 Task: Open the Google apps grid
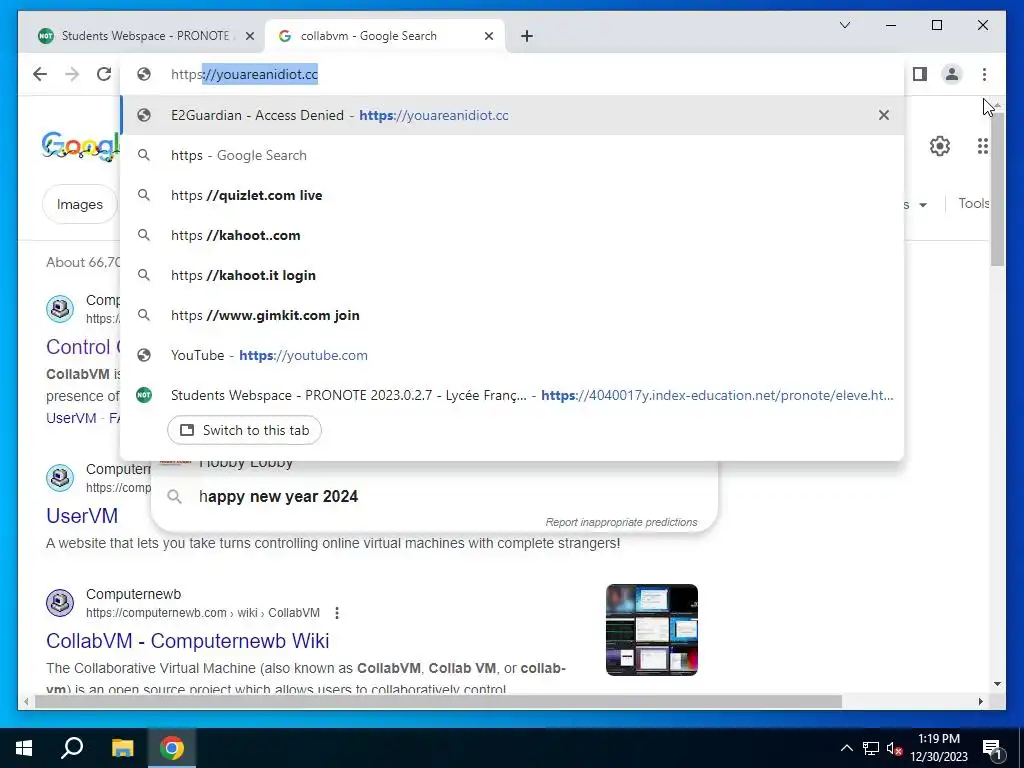point(982,146)
